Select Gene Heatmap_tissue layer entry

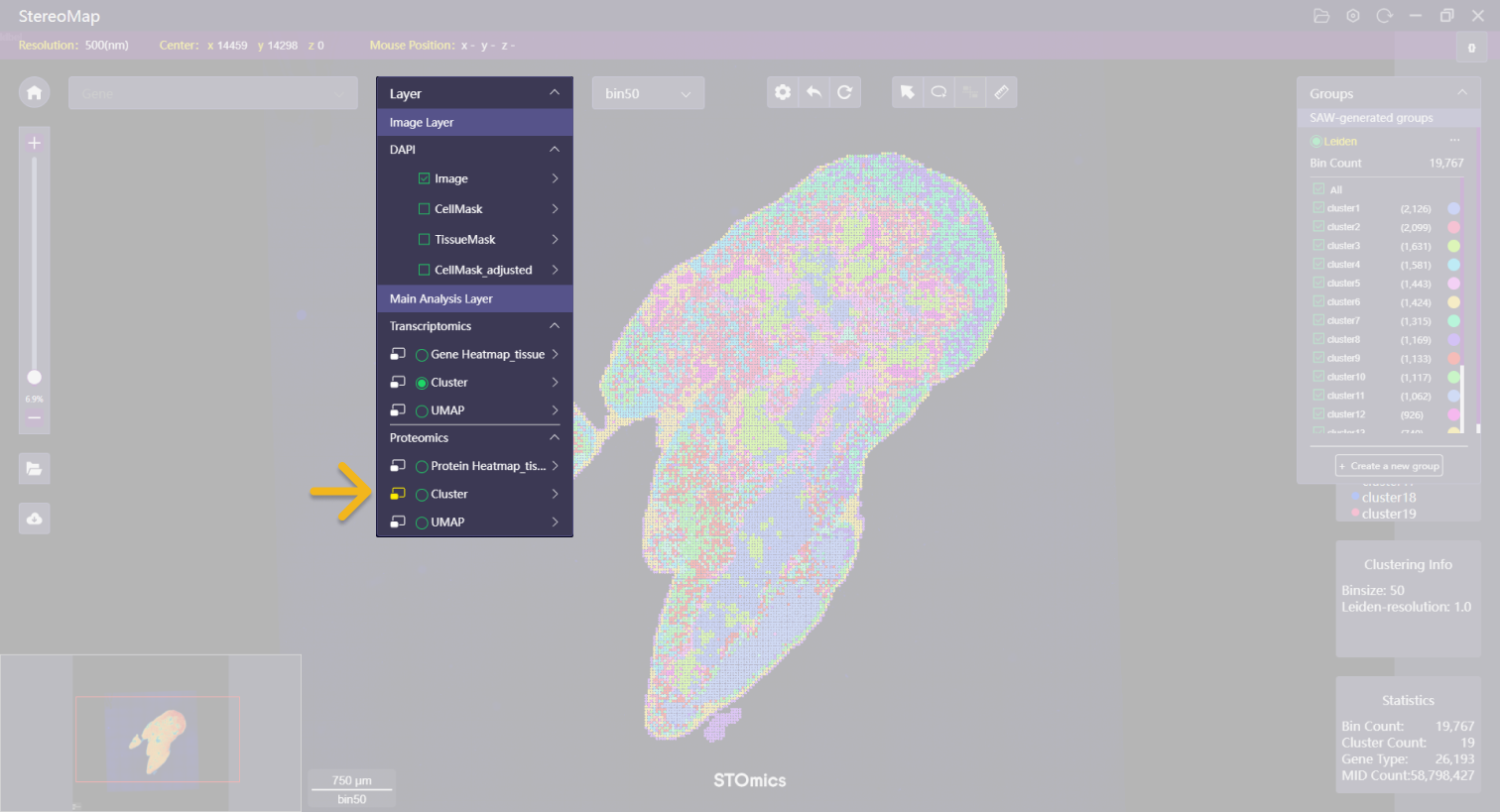pyautogui.click(x=487, y=354)
